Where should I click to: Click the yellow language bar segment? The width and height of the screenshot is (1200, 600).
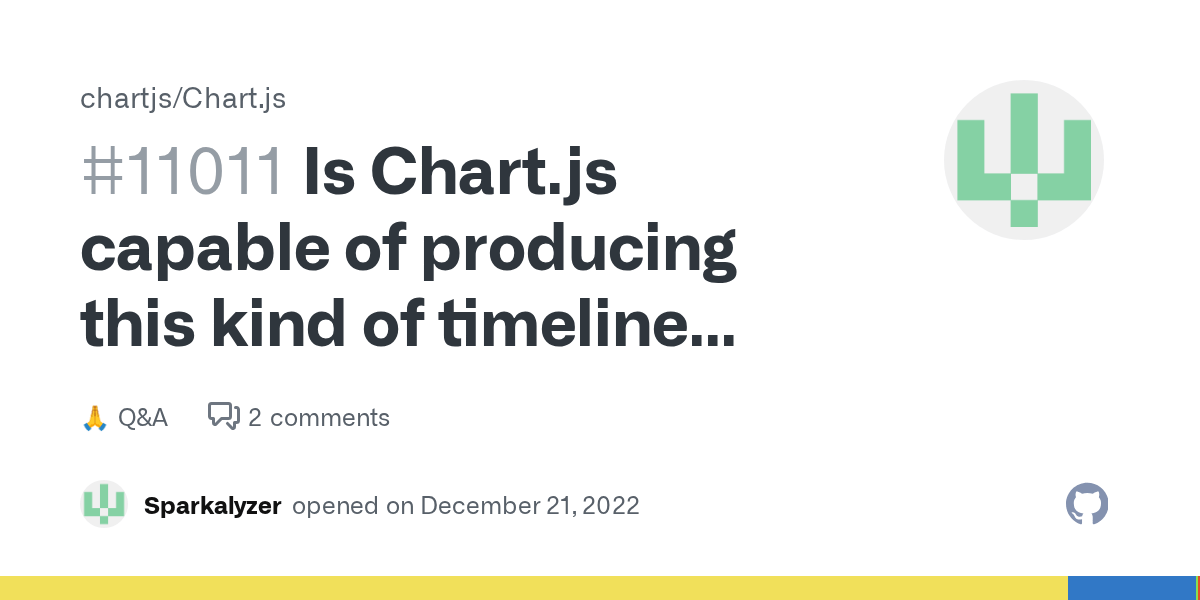530,588
